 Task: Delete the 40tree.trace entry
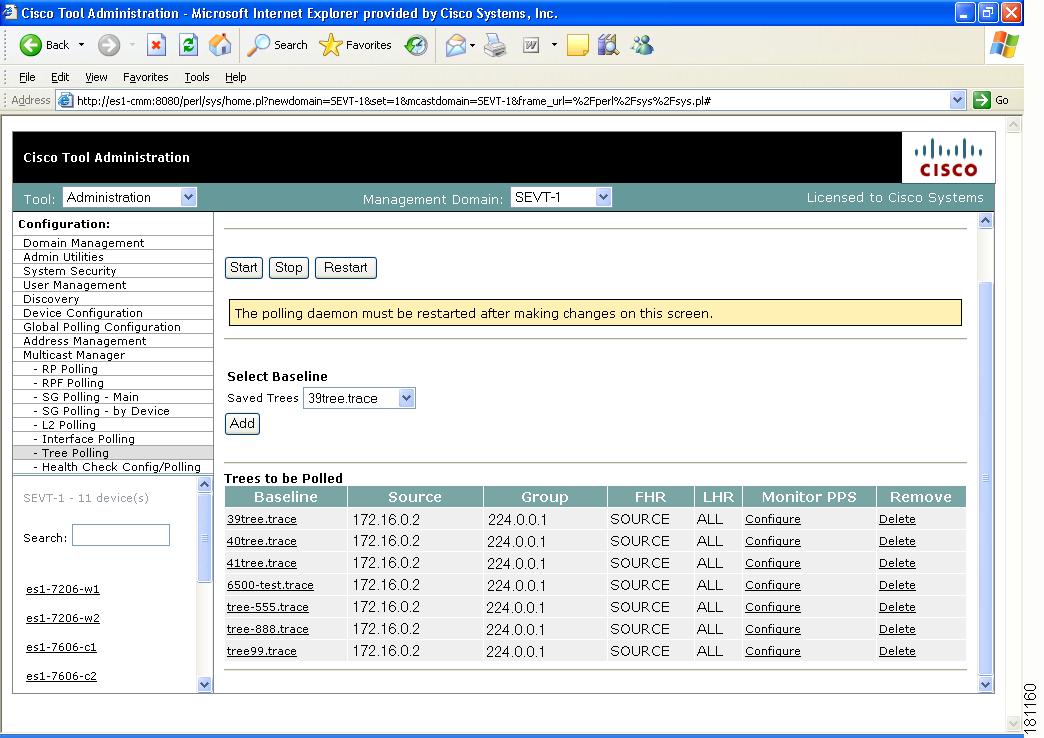click(897, 541)
